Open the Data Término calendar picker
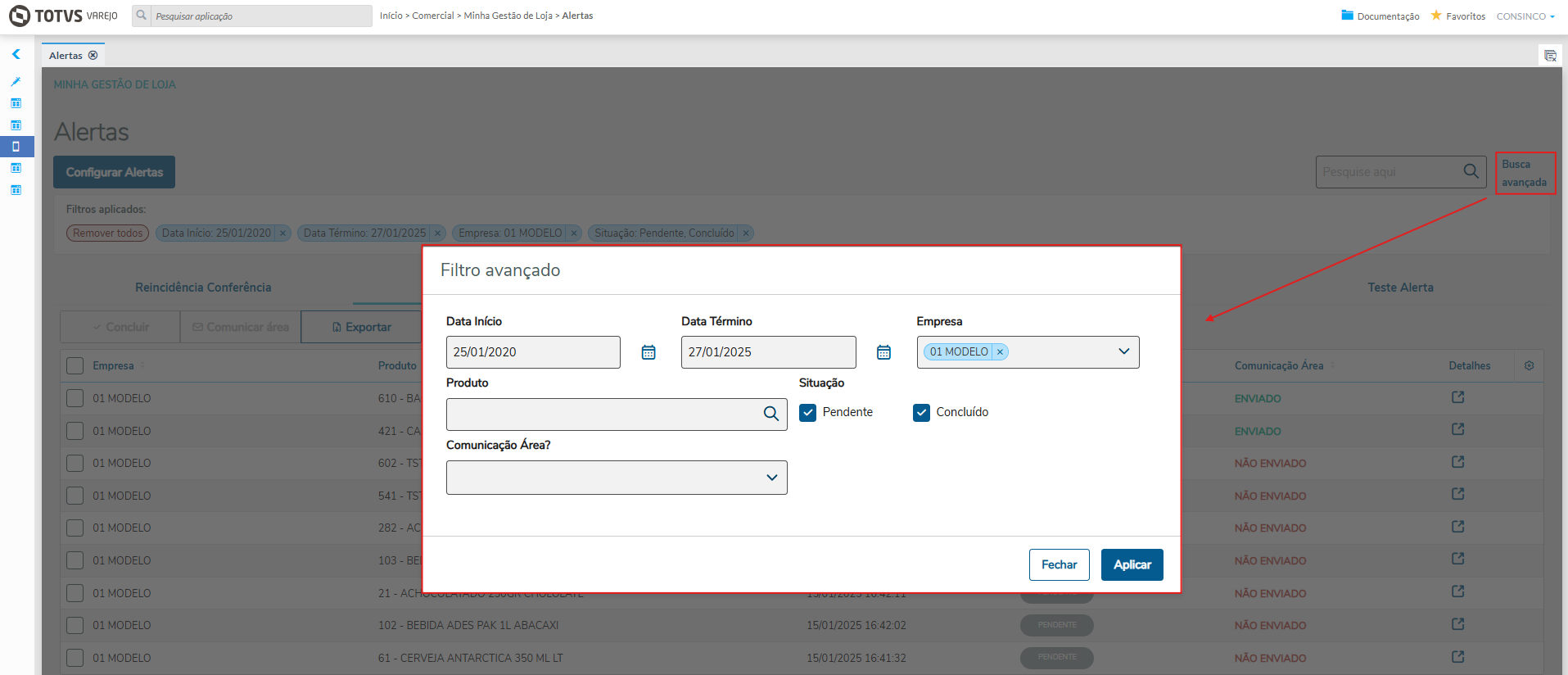 pos(883,352)
